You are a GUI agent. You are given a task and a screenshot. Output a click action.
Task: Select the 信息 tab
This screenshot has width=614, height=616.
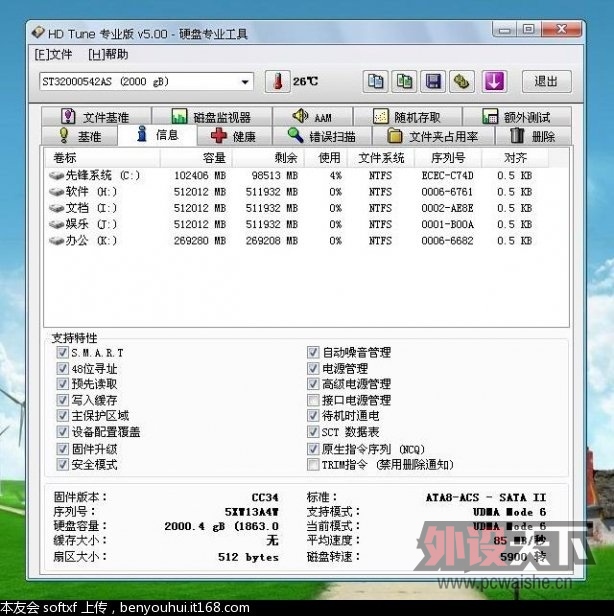pyautogui.click(x=157, y=135)
